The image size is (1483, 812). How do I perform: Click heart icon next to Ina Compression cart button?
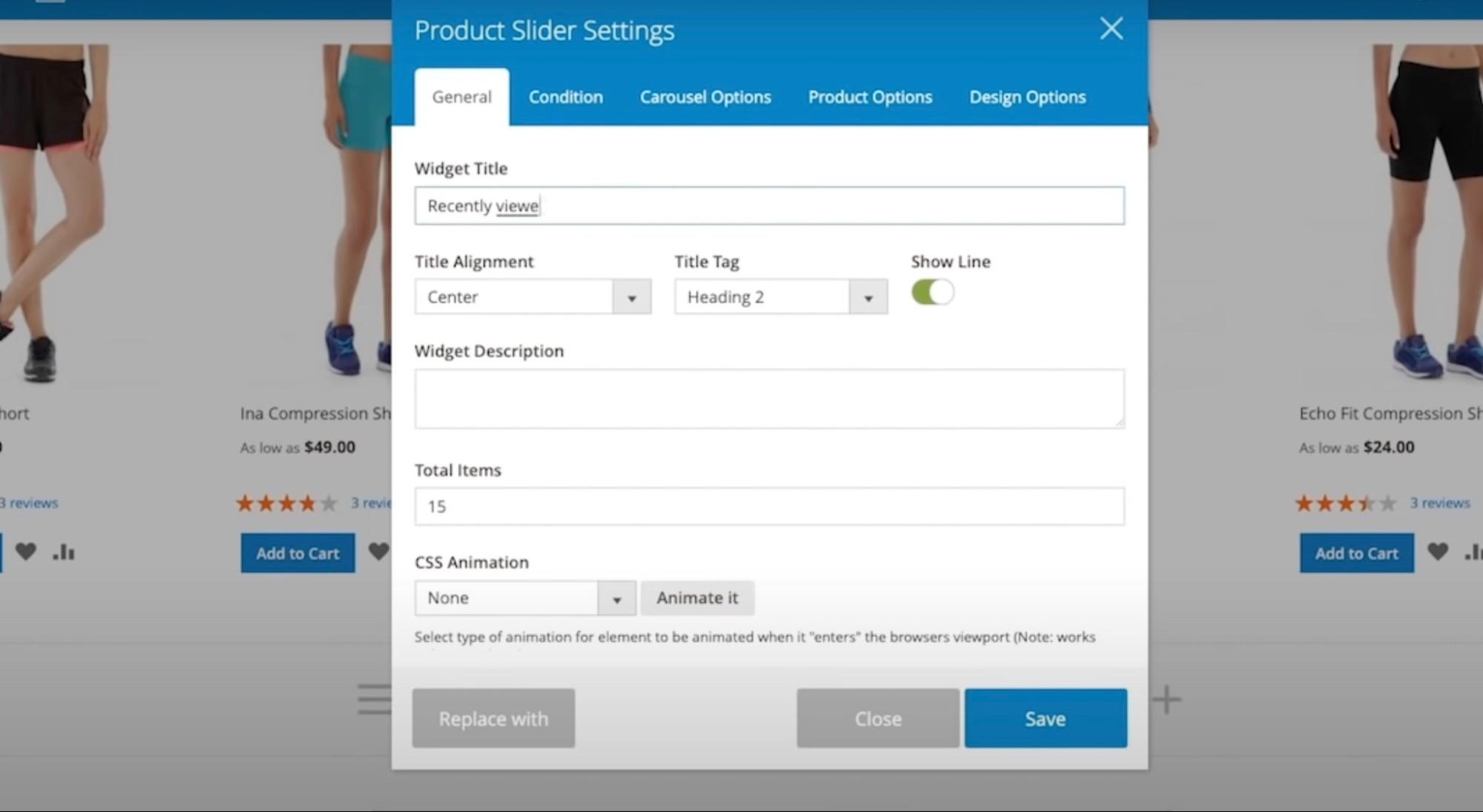378,552
